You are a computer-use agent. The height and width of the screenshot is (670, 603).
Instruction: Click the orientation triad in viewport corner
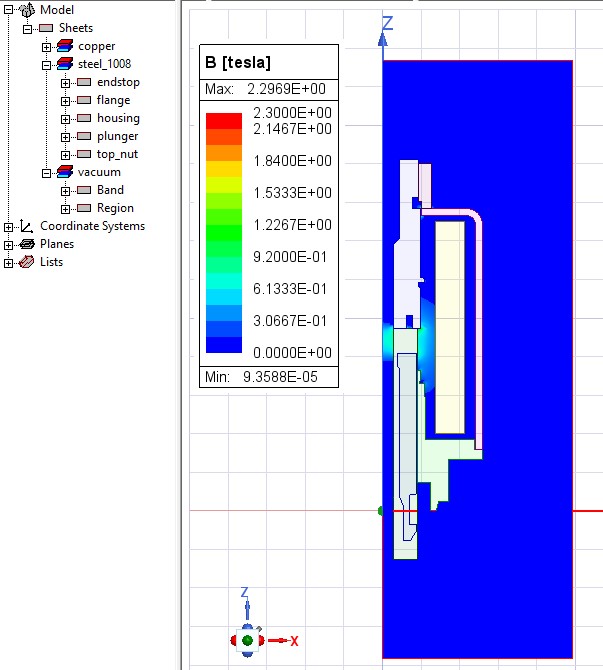[247, 638]
